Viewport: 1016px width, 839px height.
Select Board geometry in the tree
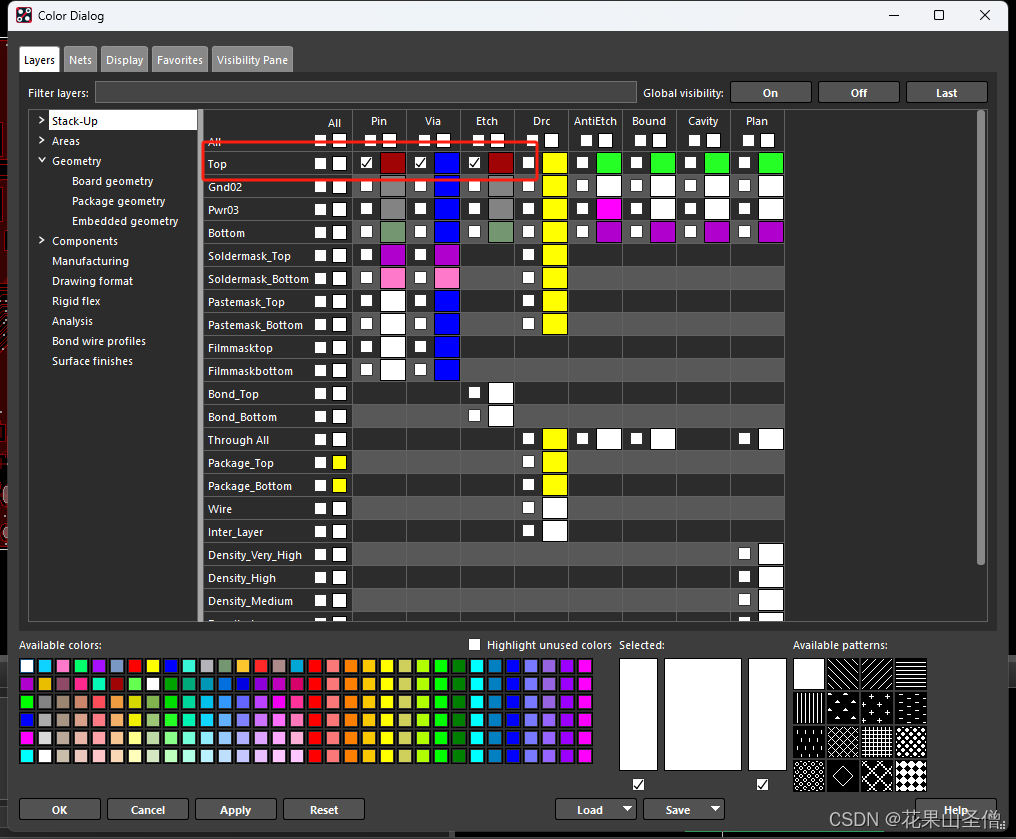point(113,181)
